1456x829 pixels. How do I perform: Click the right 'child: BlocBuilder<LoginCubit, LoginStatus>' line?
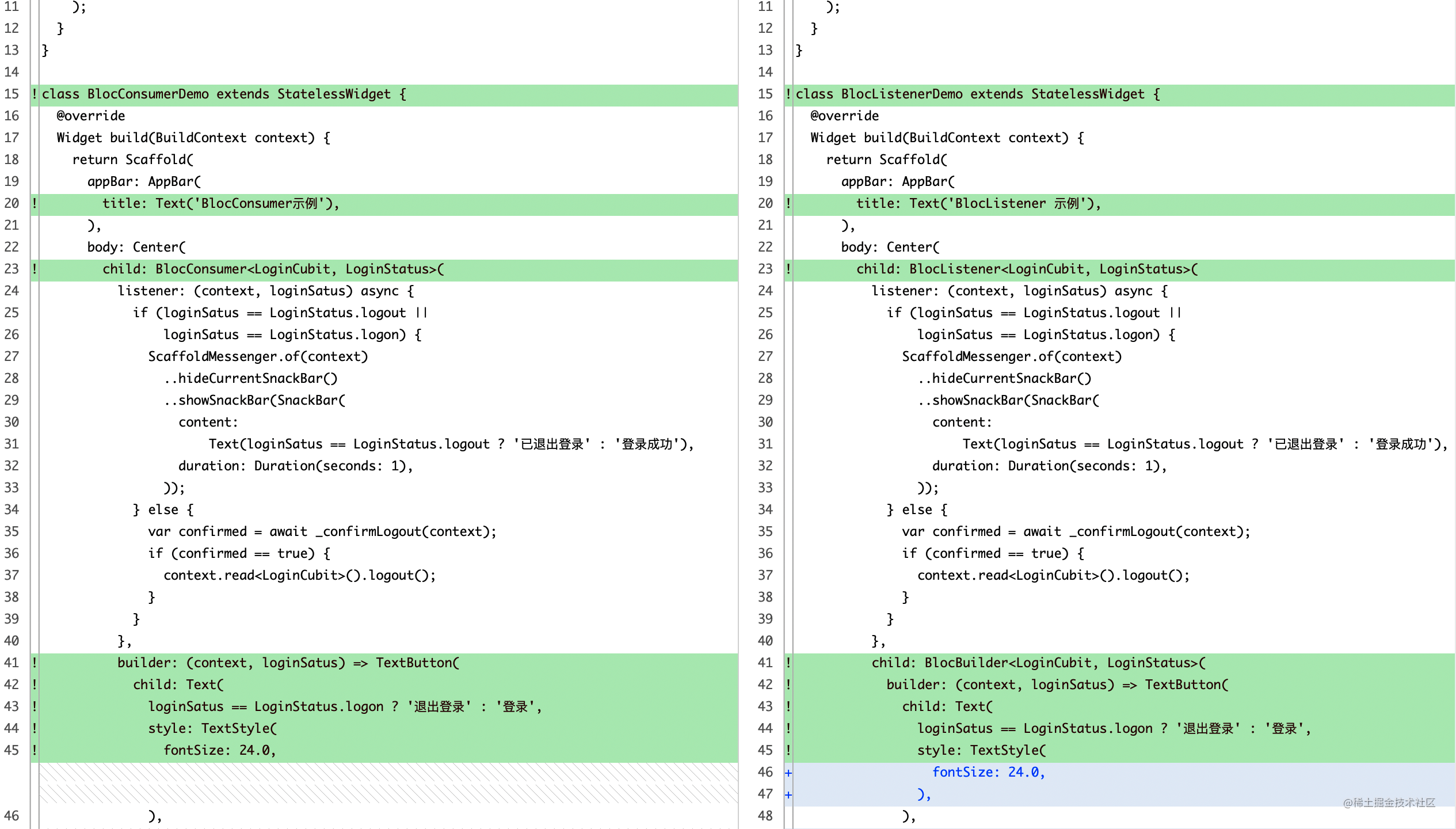(1124, 663)
